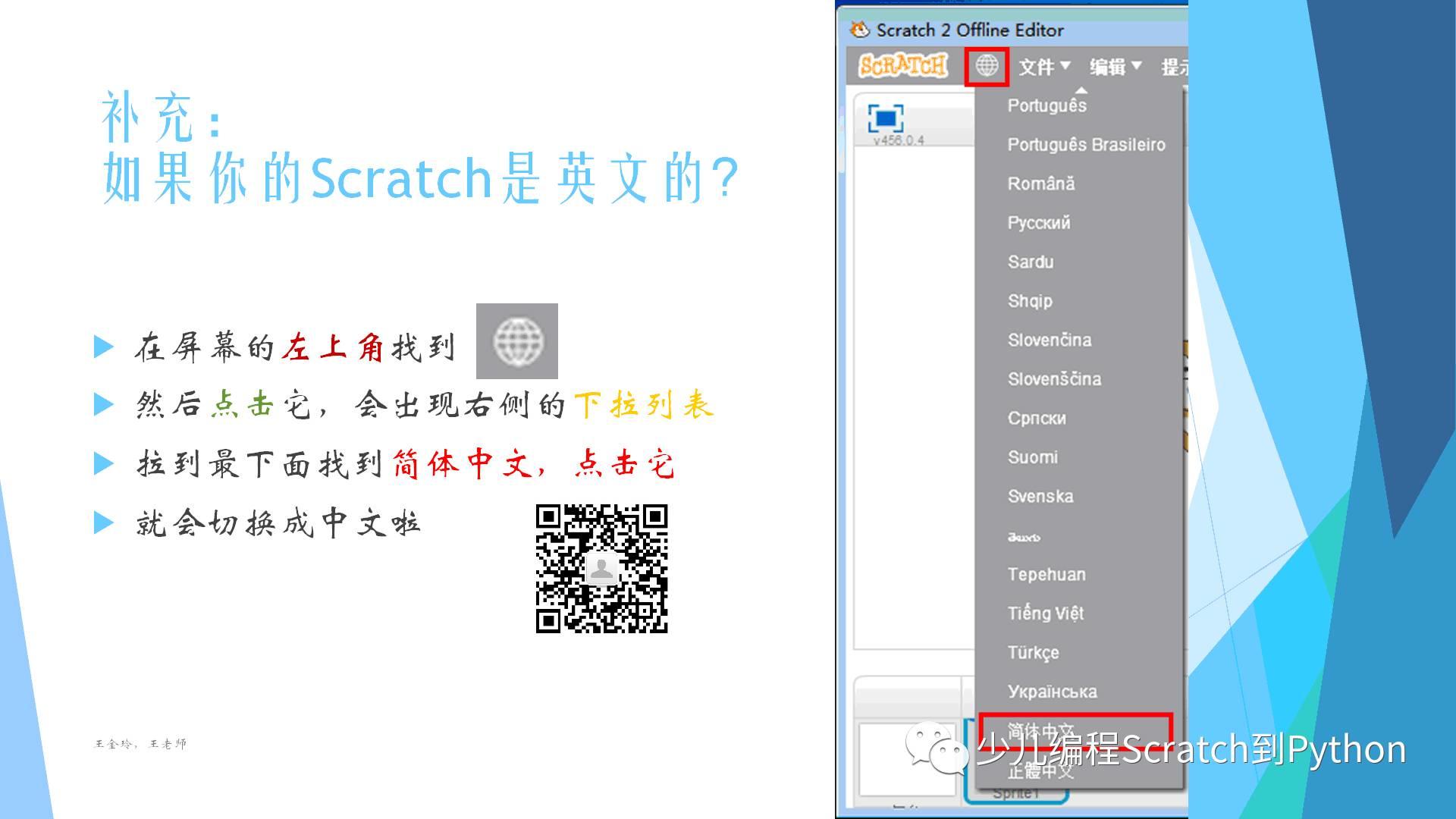The height and width of the screenshot is (819, 1456).
Task: Click the Scratch logo in the editor
Action: [x=902, y=66]
